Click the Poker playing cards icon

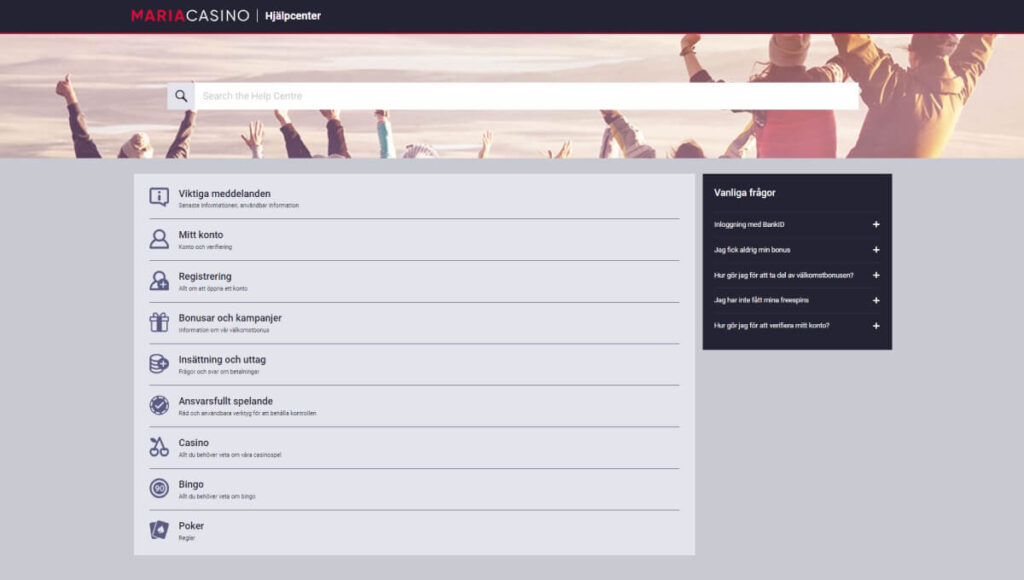coord(159,530)
